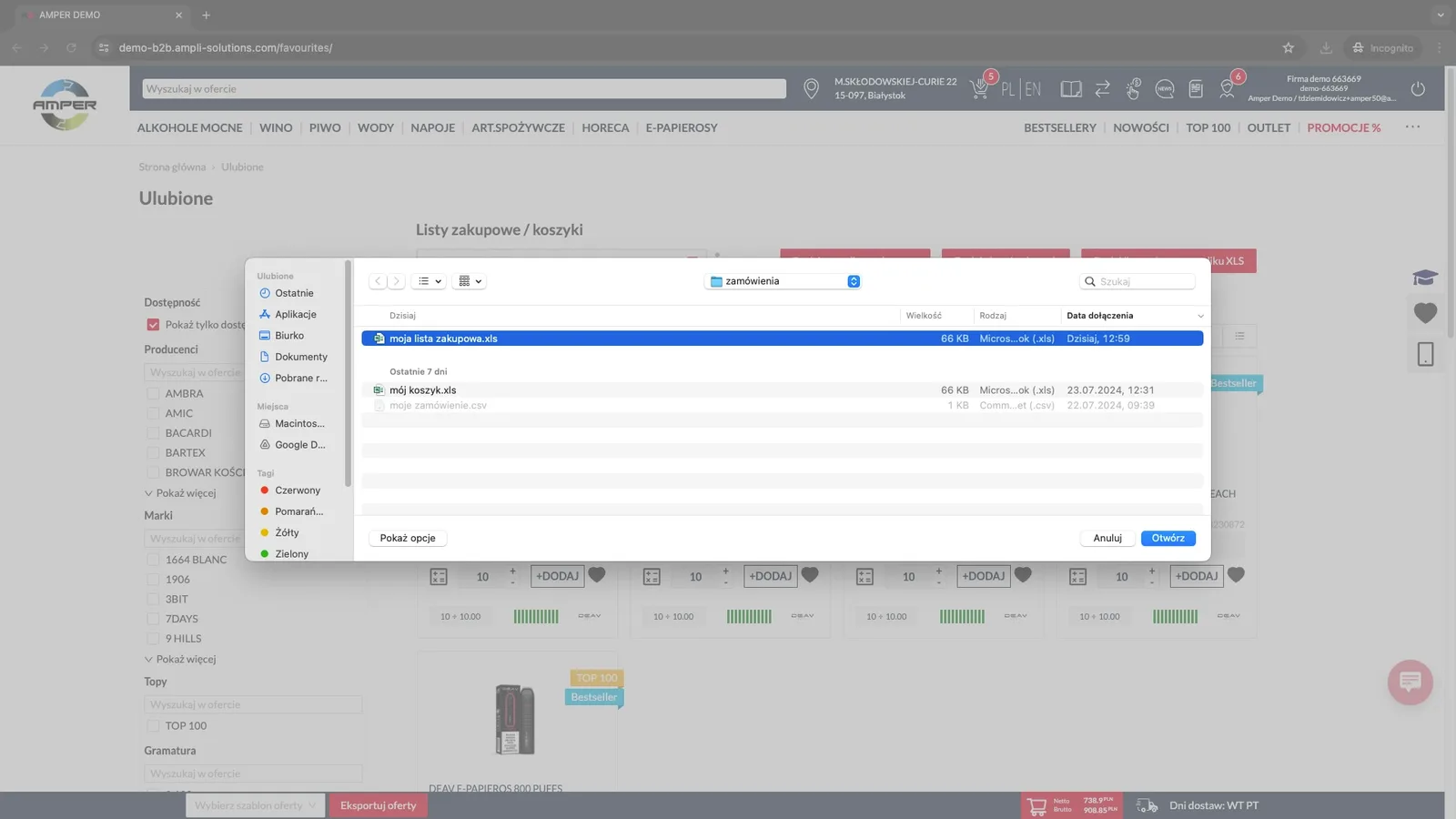
Task: Select Google Drive in the sidebar
Action: (x=299, y=445)
